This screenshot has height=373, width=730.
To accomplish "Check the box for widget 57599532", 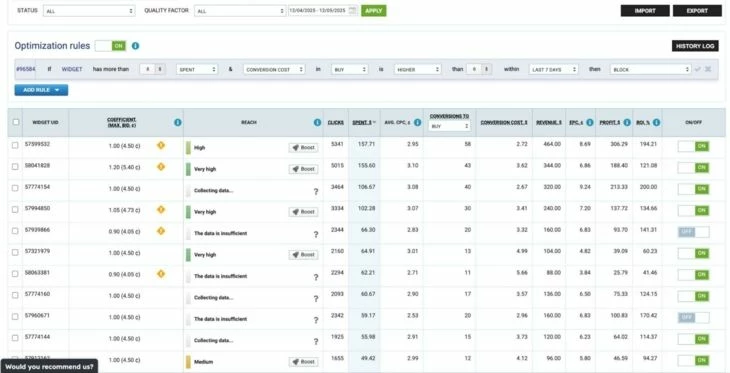I will click(15, 145).
